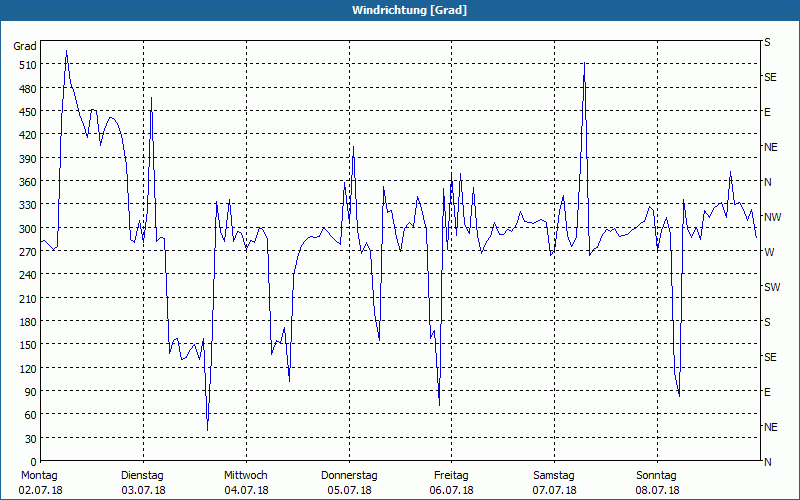This screenshot has height=500, width=800.
Task: Select the 210 y-axis value
Action: click(x=28, y=298)
